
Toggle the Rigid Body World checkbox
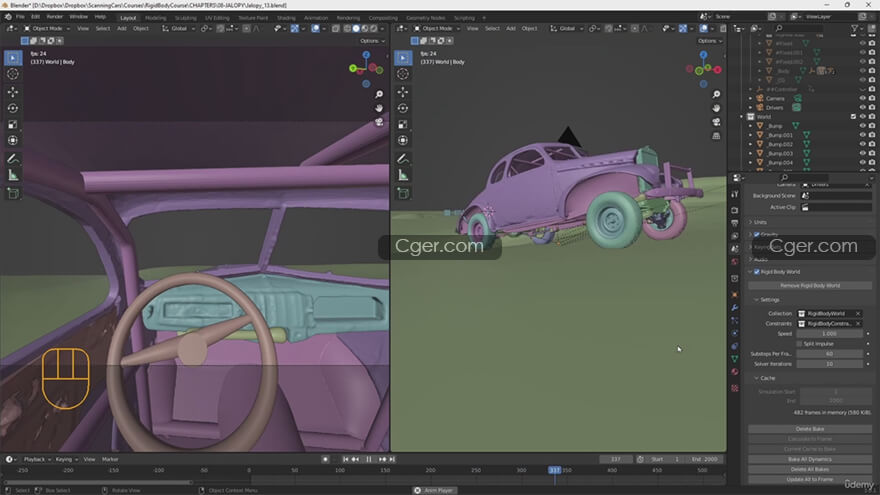(x=757, y=272)
